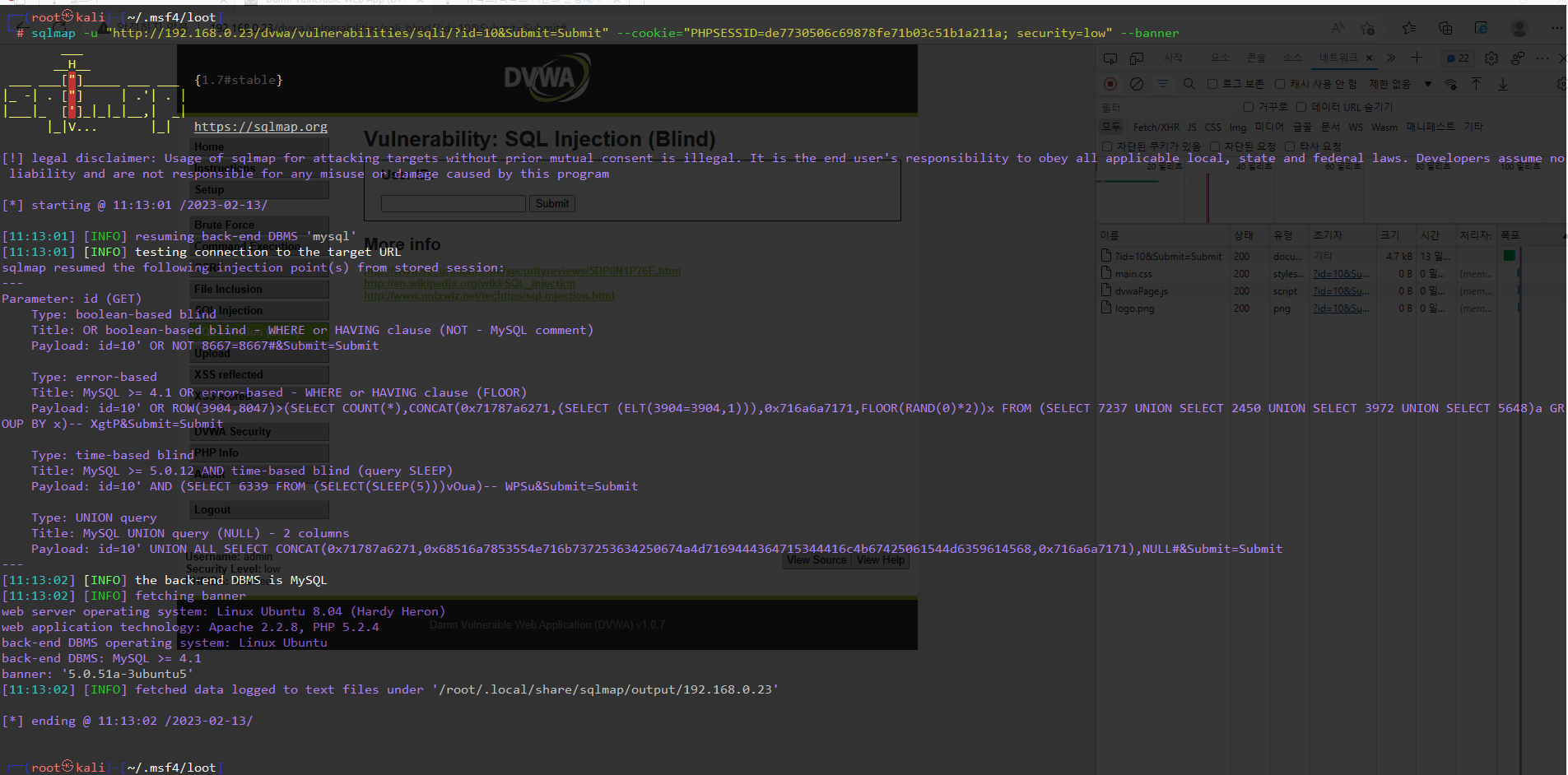Sort by the 상태 column header

click(x=1249, y=235)
